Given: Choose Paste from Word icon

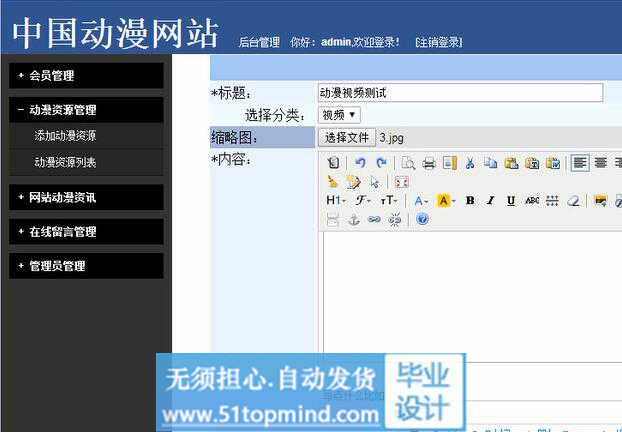Looking at the screenshot, I should coord(553,163).
